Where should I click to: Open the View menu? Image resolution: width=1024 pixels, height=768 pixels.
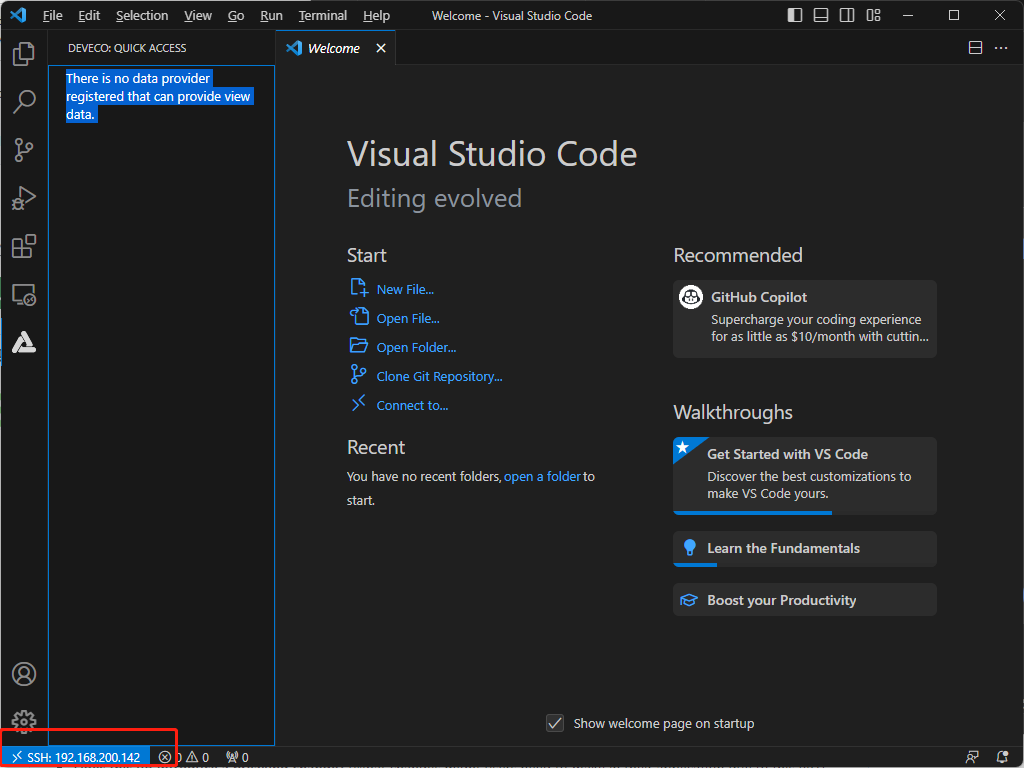coord(198,16)
